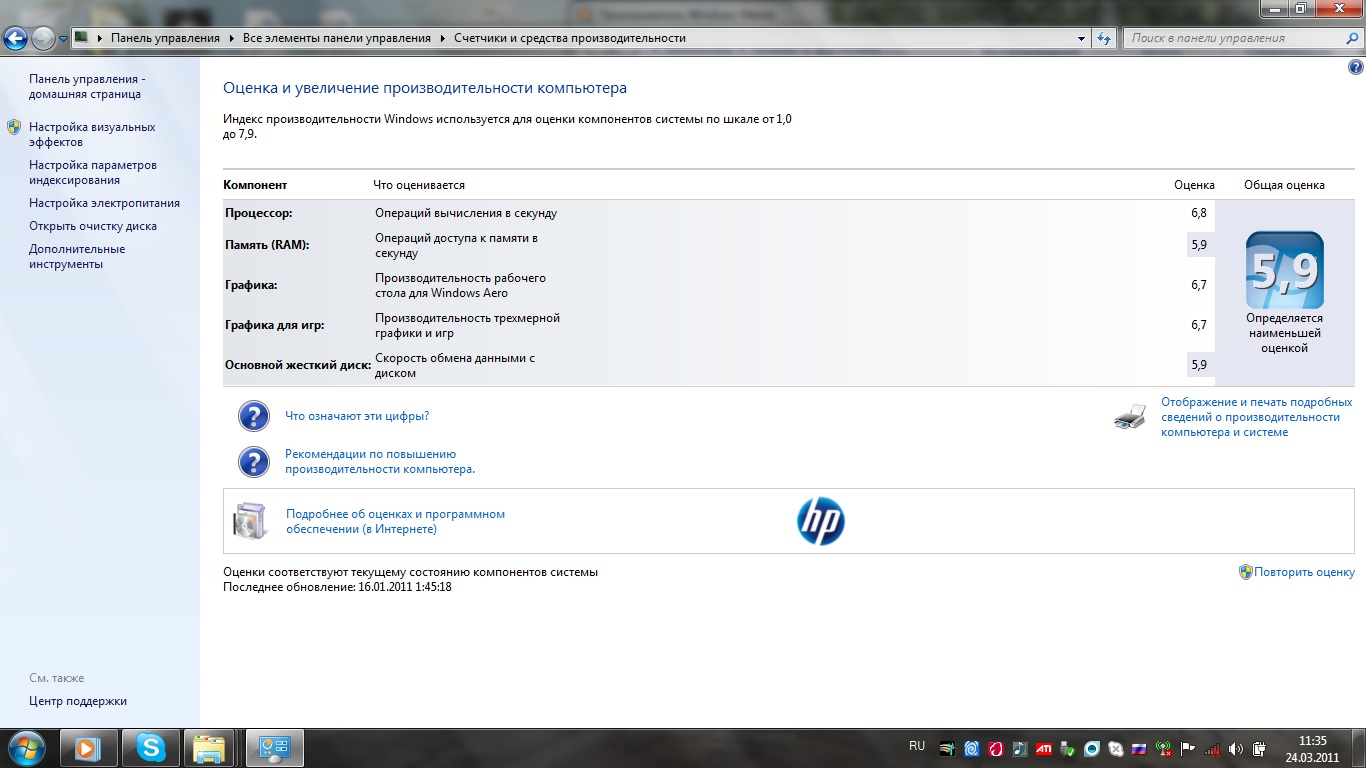Switch the RU input language indicator
Viewport: 1366px width, 768px height.
[x=917, y=746]
